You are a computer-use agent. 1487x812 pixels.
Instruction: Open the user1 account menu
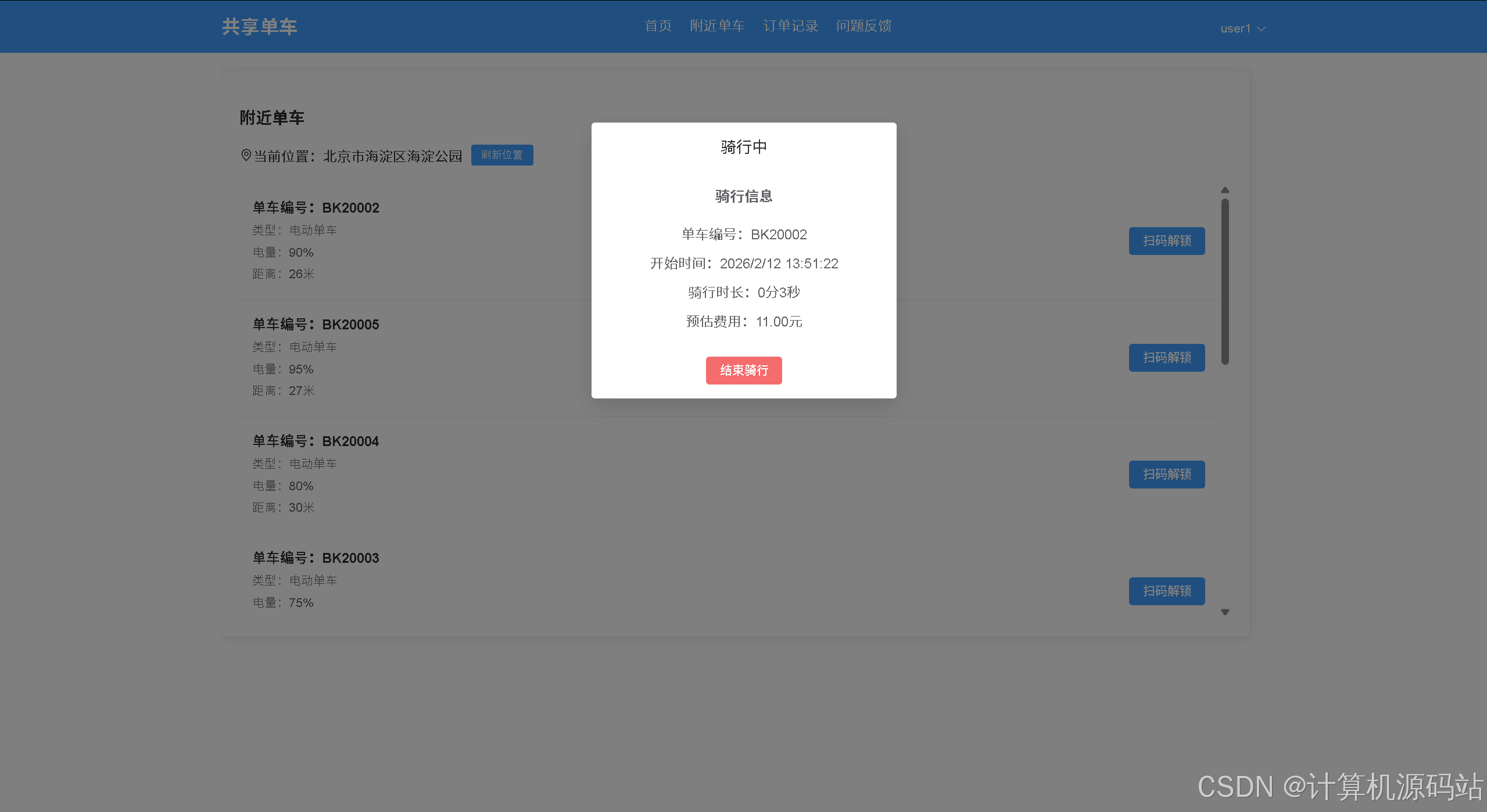point(1235,28)
